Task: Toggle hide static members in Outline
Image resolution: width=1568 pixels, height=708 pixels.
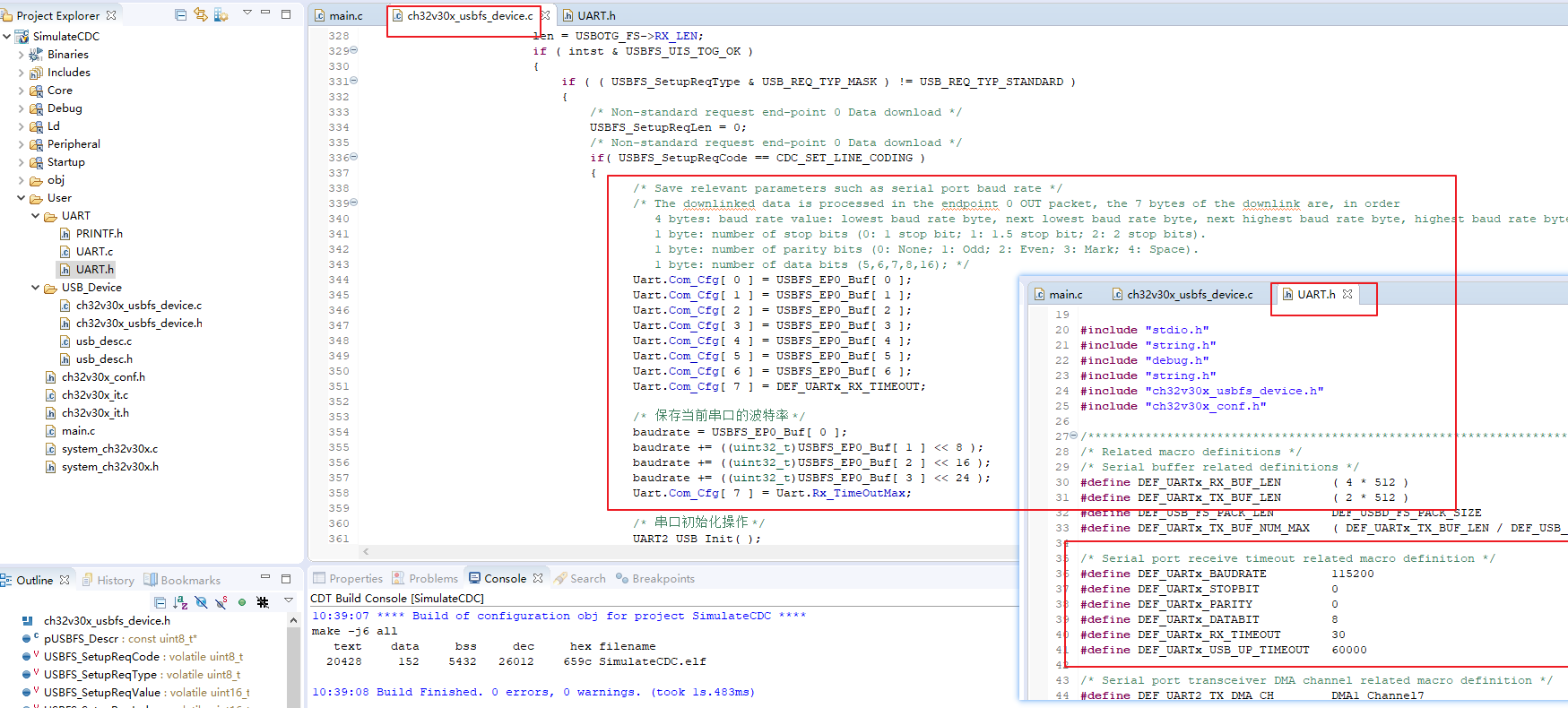Action: point(221,602)
